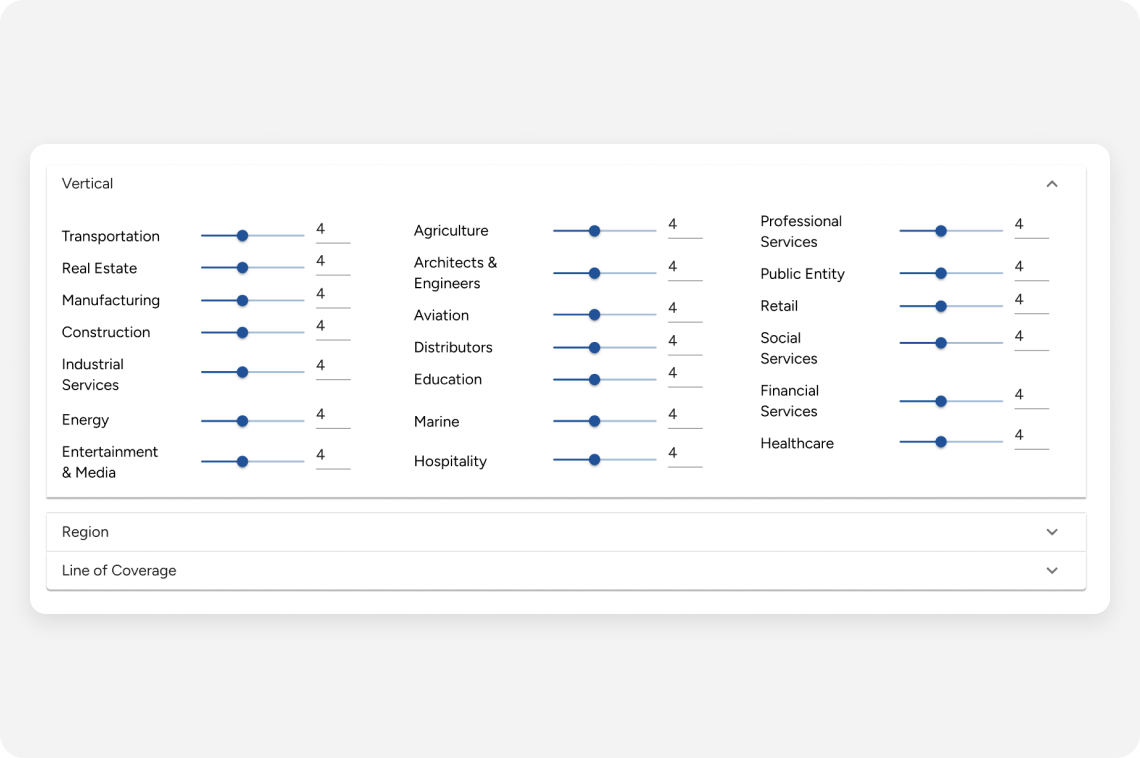Click the Real Estate slider handle
The height and width of the screenshot is (758, 1140).
(243, 267)
